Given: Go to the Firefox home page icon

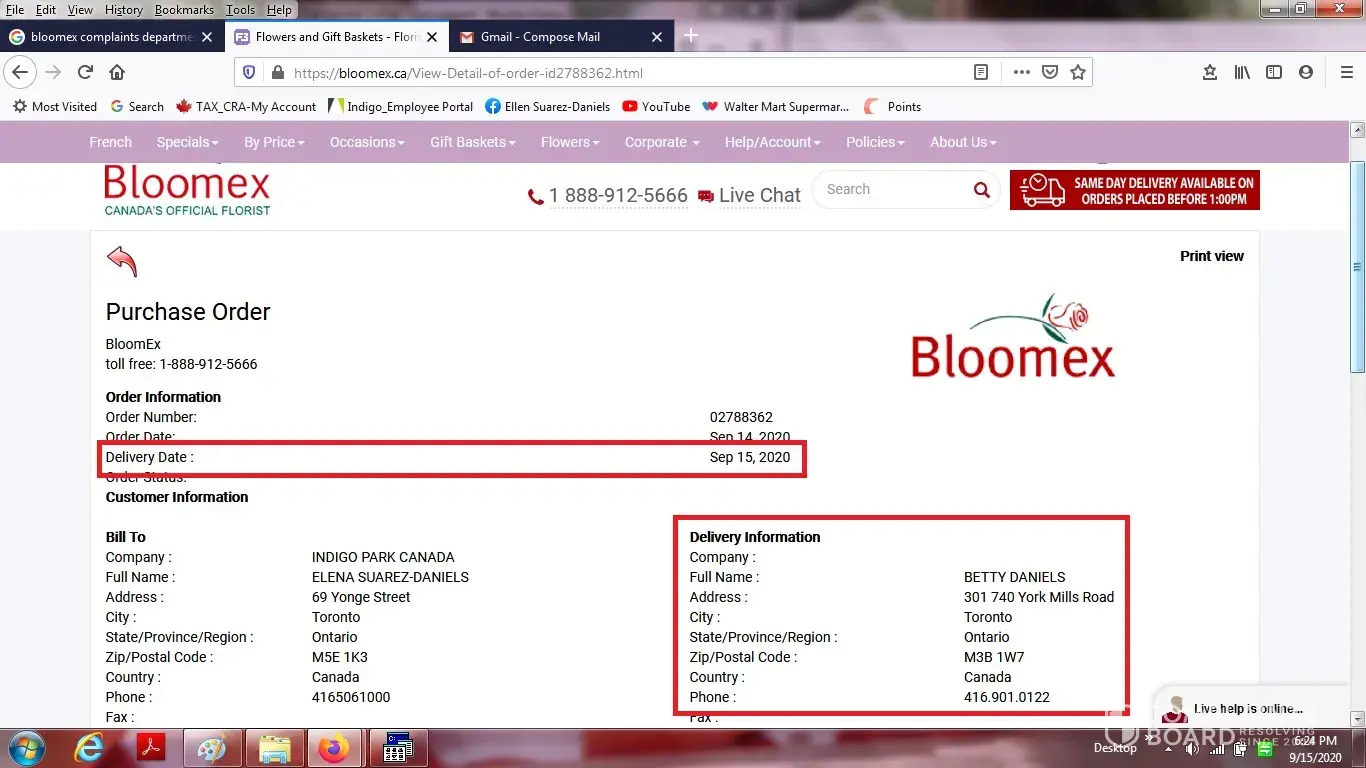Looking at the screenshot, I should pyautogui.click(x=117, y=72).
